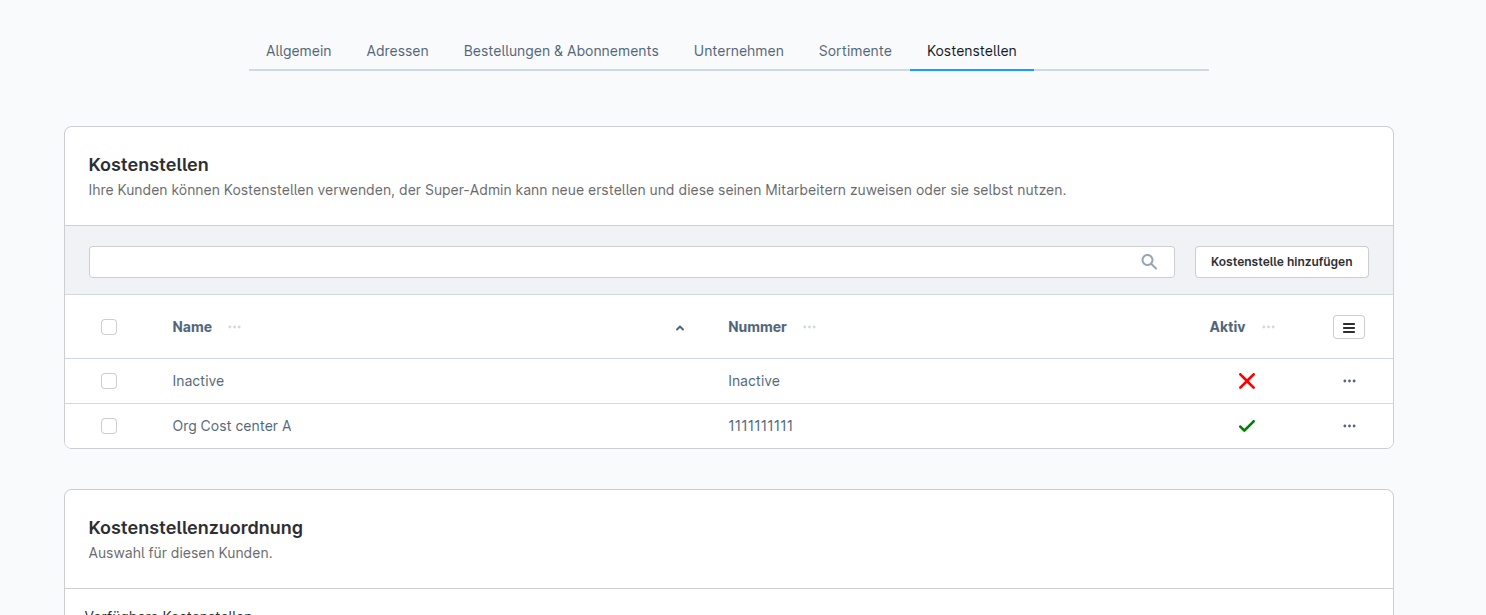Toggle Name column sort arrow
1486x615 pixels.
click(680, 328)
